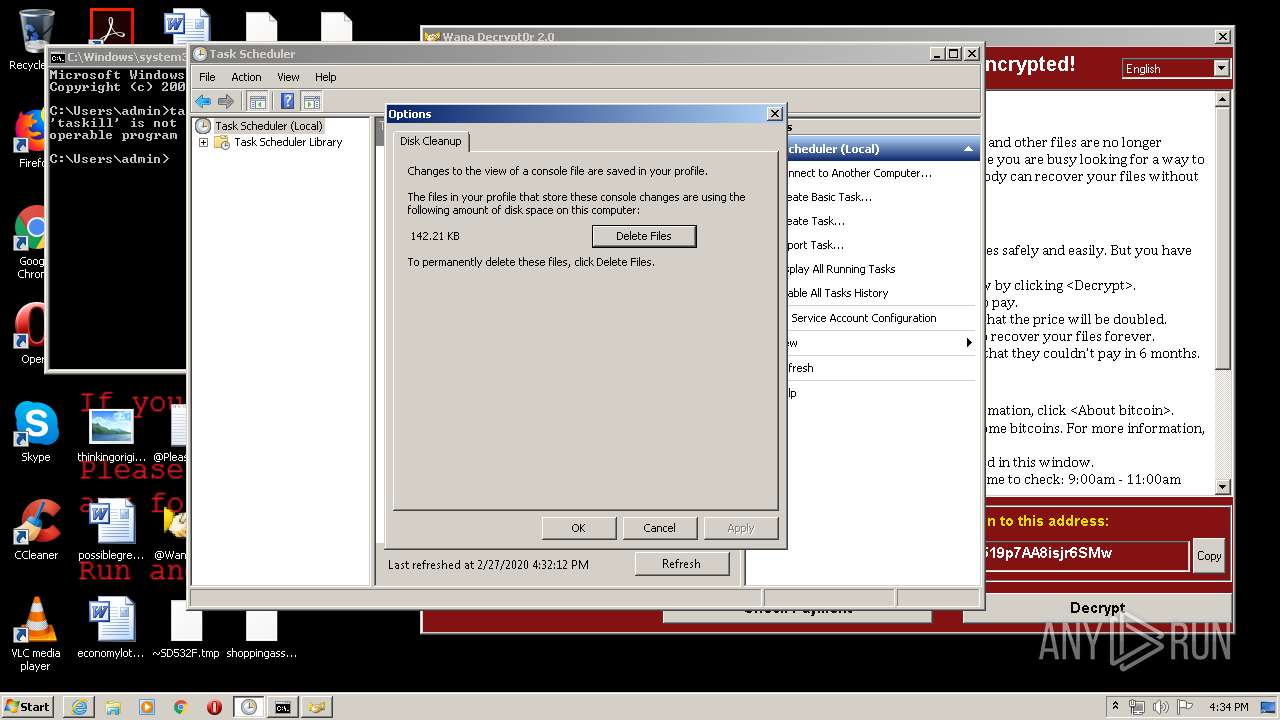Open Internet Explorer from taskbar
Image resolution: width=1280 pixels, height=720 pixels.
pyautogui.click(x=79, y=707)
